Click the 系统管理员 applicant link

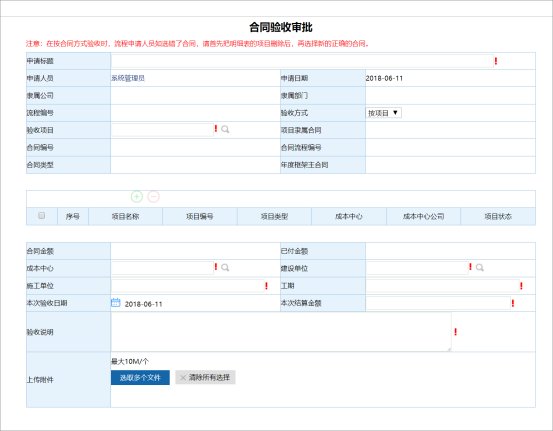coord(128,78)
